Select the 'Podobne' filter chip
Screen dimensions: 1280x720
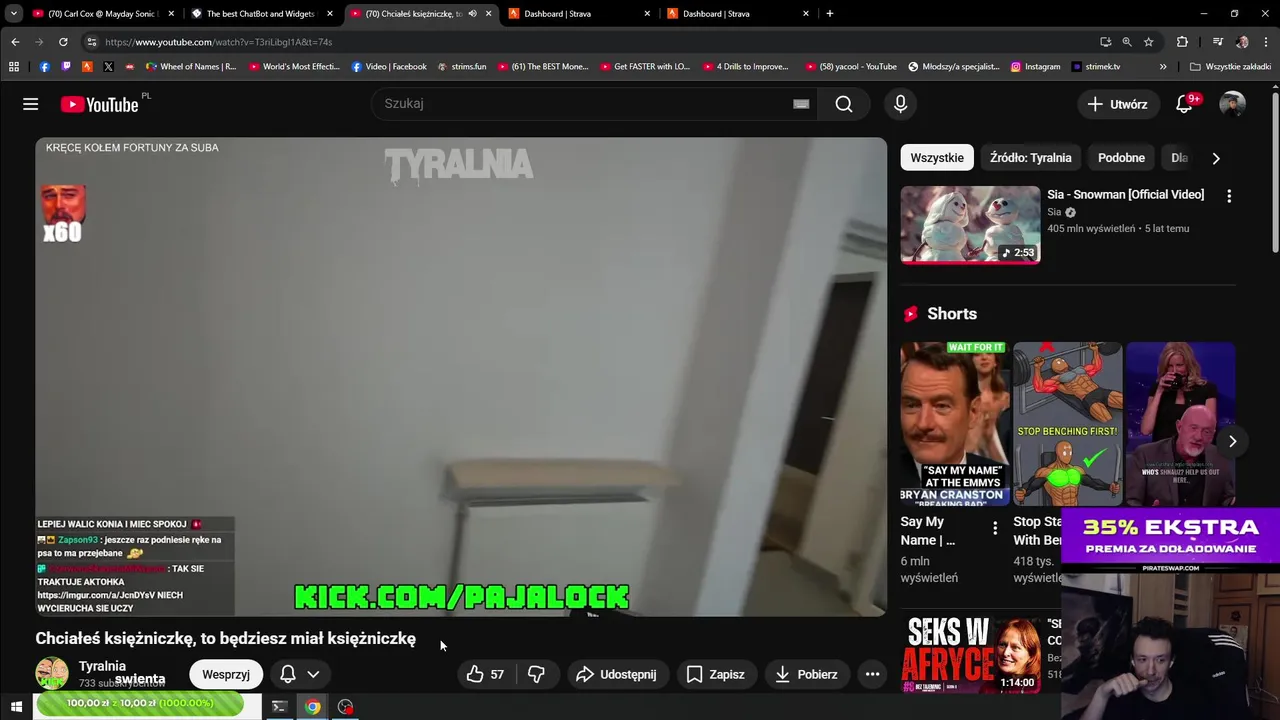tap(1121, 158)
